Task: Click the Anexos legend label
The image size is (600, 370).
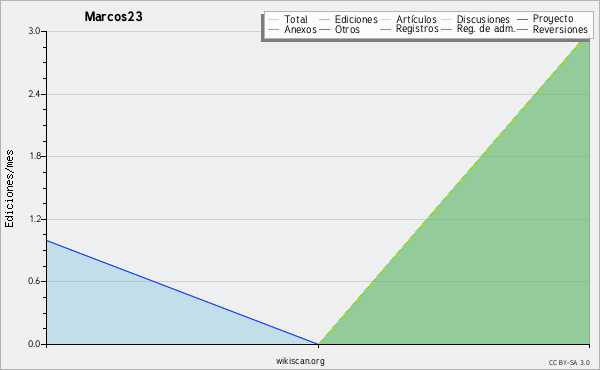Action: pyautogui.click(x=300, y=29)
